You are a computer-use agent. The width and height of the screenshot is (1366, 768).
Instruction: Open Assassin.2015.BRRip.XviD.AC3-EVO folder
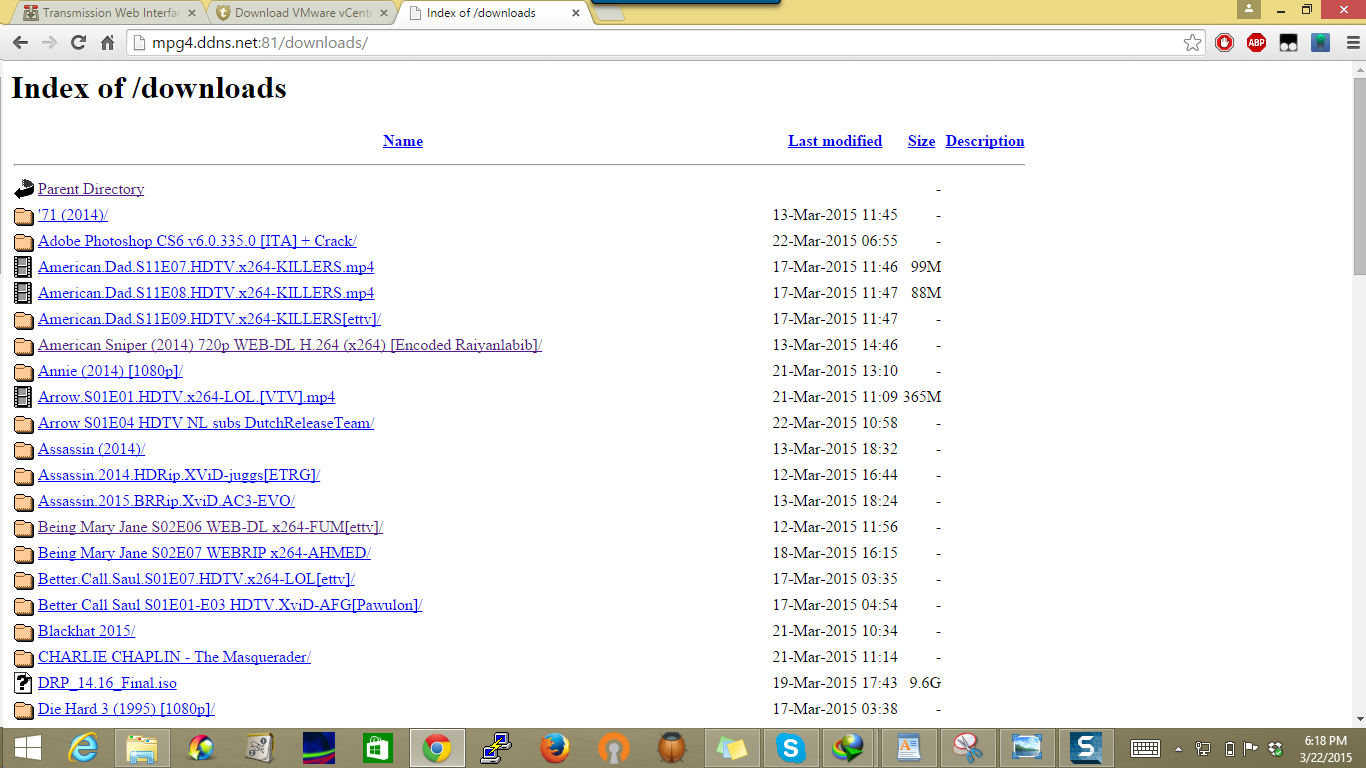tap(166, 501)
